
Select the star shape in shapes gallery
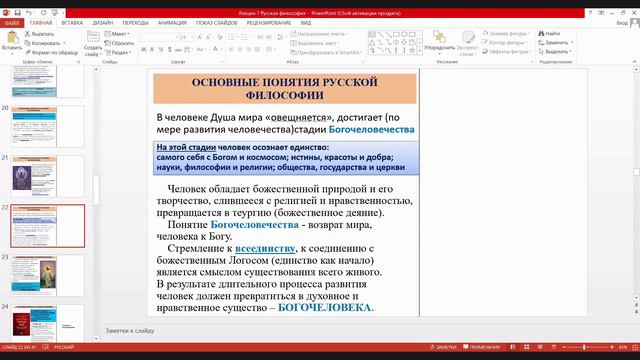click(x=412, y=50)
